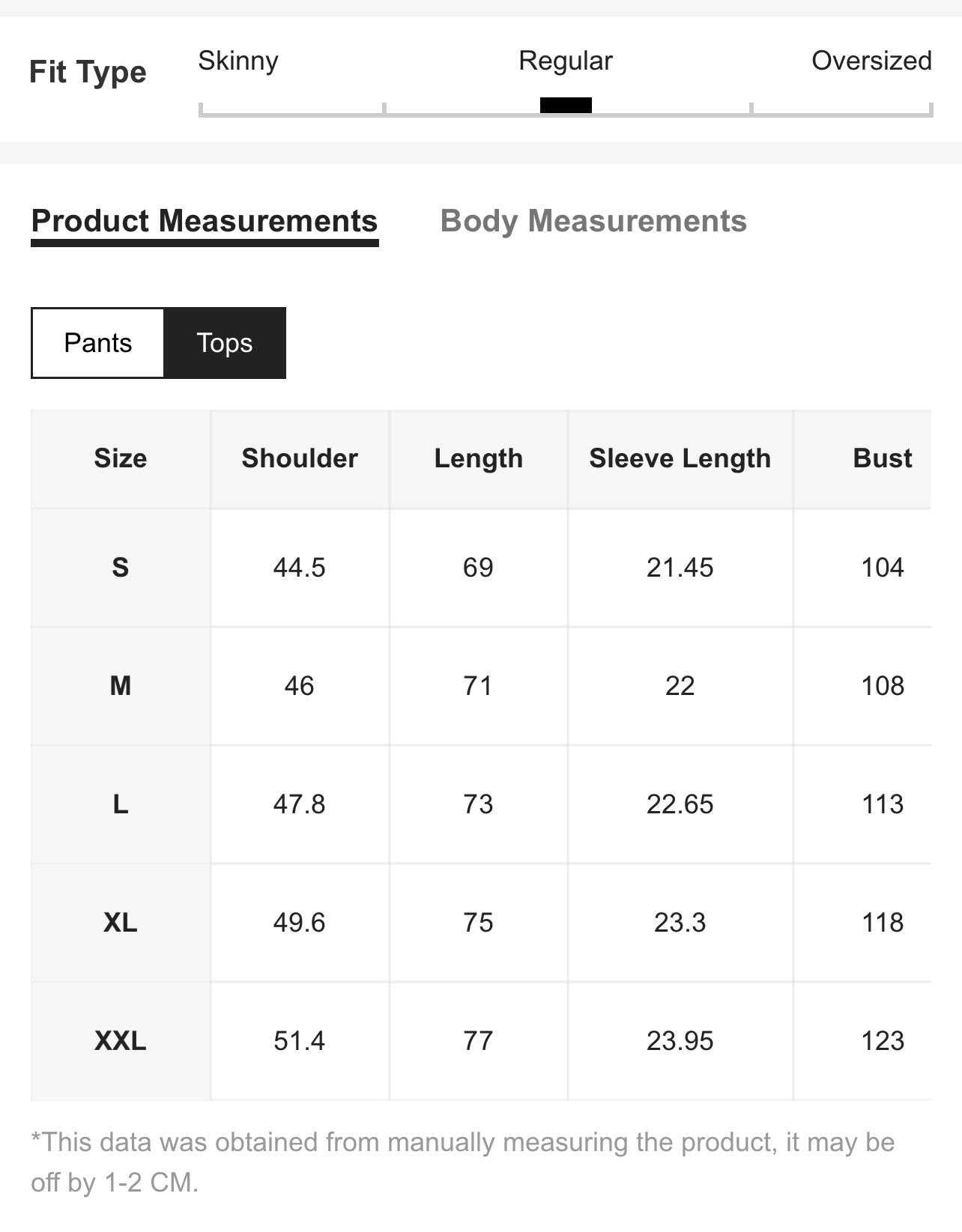This screenshot has width=962, height=1232.
Task: Click the 44.5 shoulder value cell
Action: click(300, 568)
